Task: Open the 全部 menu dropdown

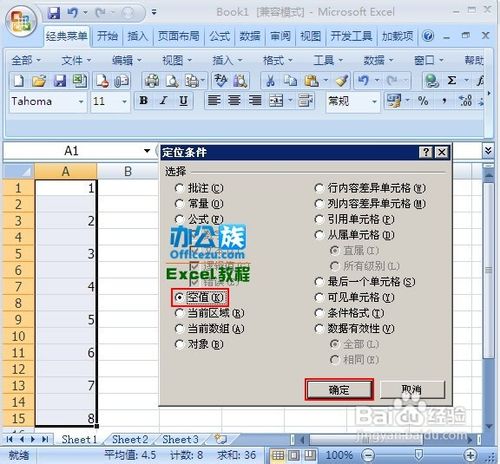Action: point(26,60)
